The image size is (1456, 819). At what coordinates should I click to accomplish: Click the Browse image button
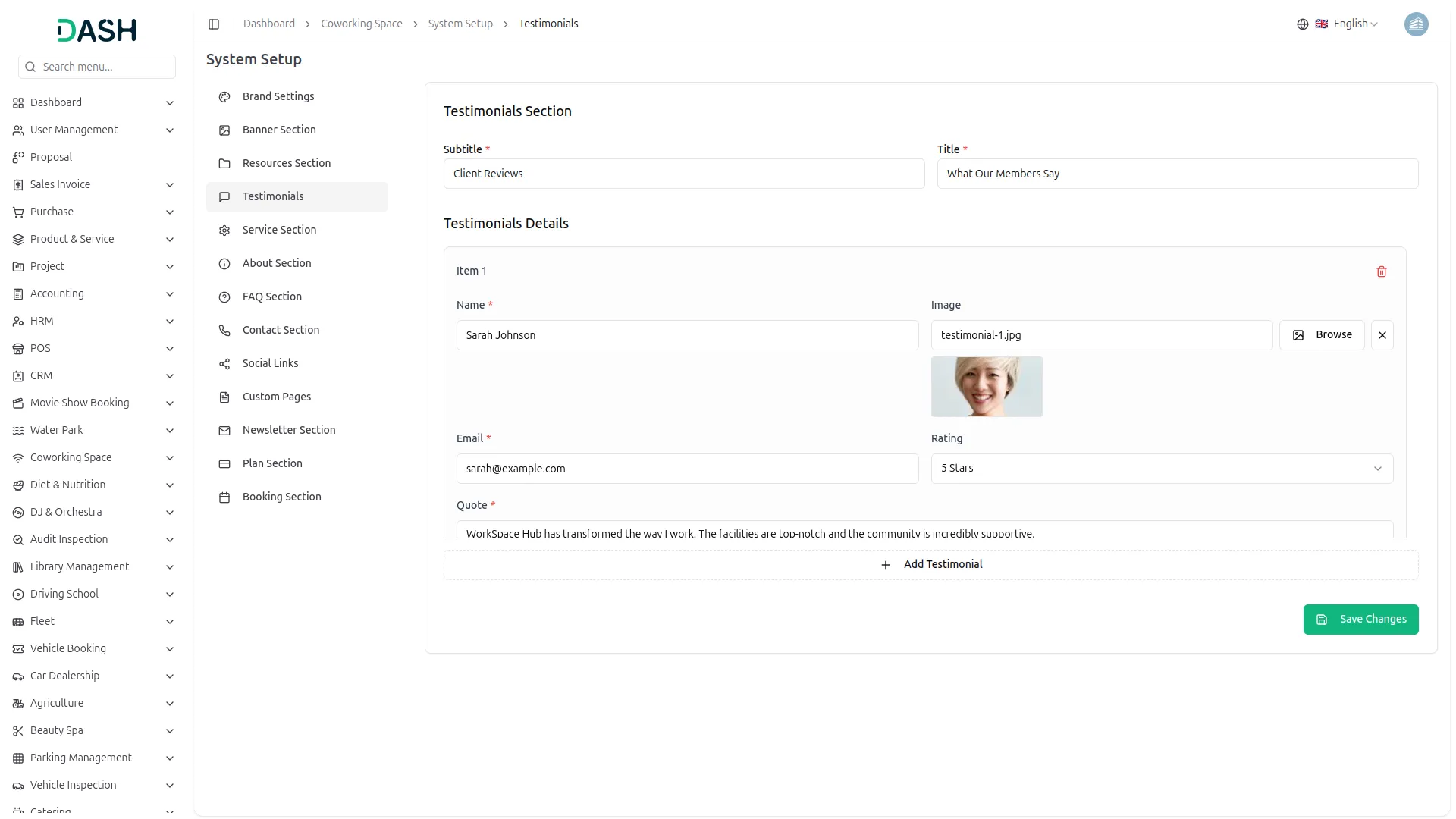(x=1321, y=335)
